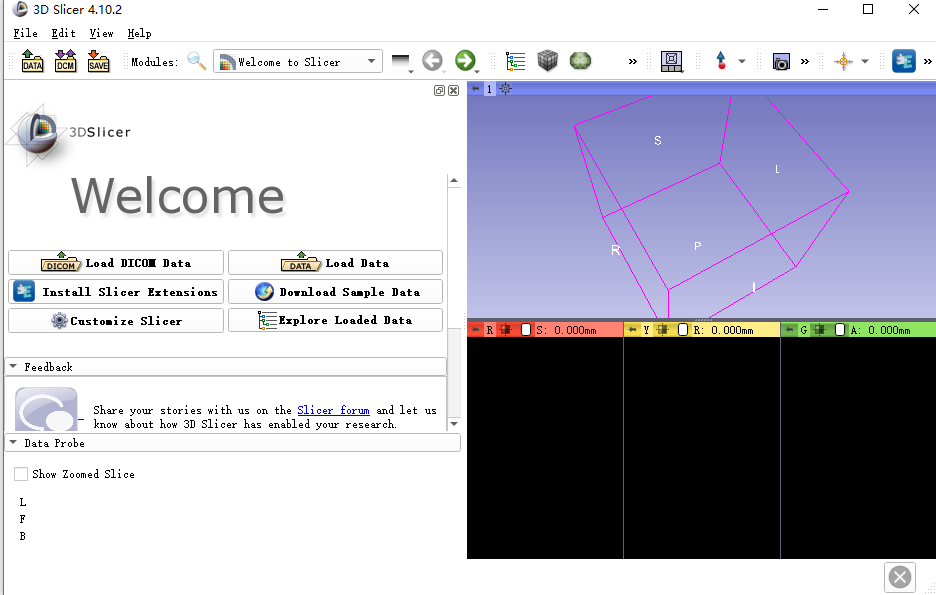The image size is (936, 595).
Task: Pin the 3D view controller
Action: click(x=477, y=89)
